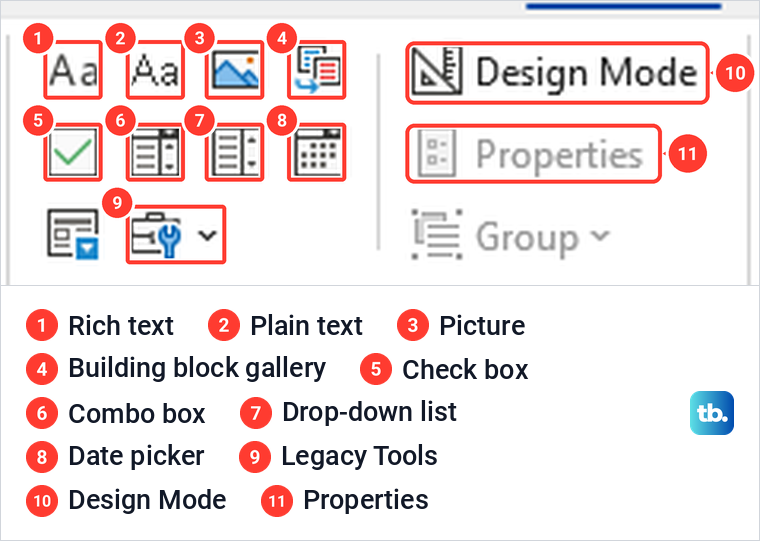The image size is (760, 541).
Task: Insert a Building Block Gallery control
Action: pyautogui.click(x=317, y=71)
